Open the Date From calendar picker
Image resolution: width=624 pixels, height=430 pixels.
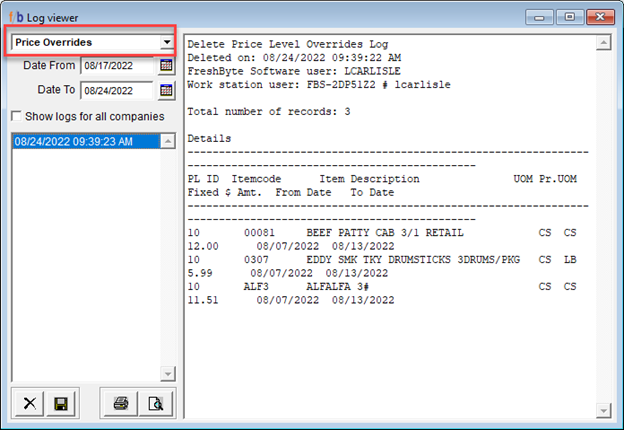pyautogui.click(x=166, y=66)
